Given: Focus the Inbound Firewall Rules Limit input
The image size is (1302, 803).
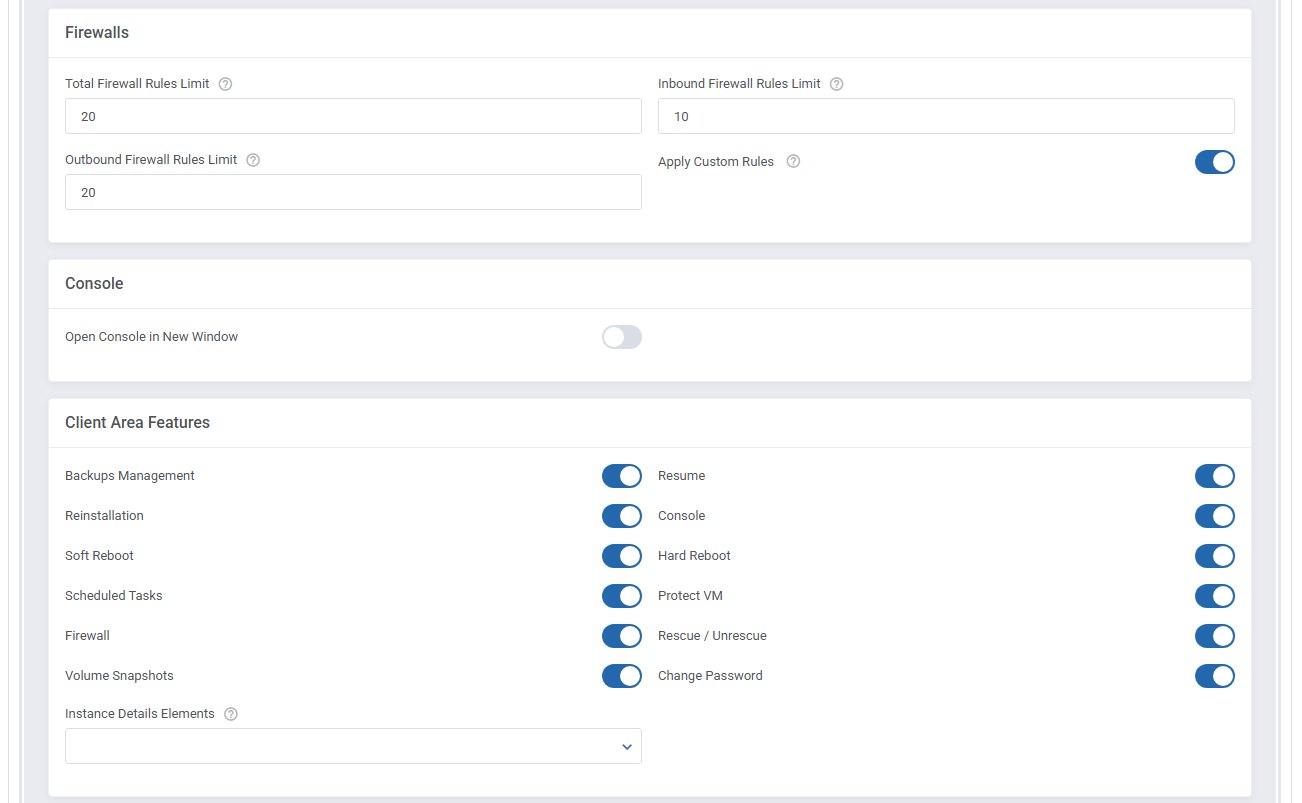Looking at the screenshot, I should [945, 116].
